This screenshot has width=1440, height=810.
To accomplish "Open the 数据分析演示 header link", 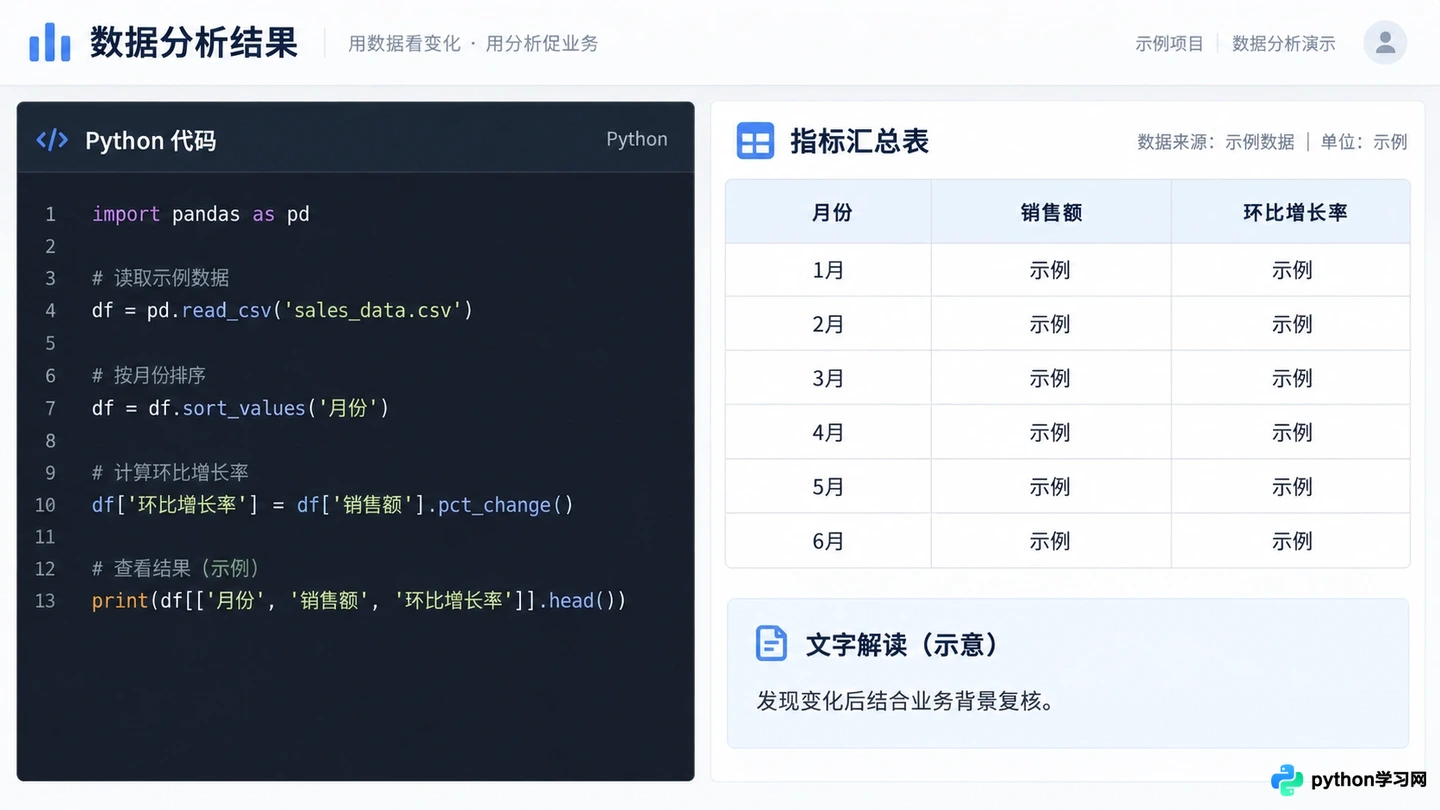I will 1284,44.
